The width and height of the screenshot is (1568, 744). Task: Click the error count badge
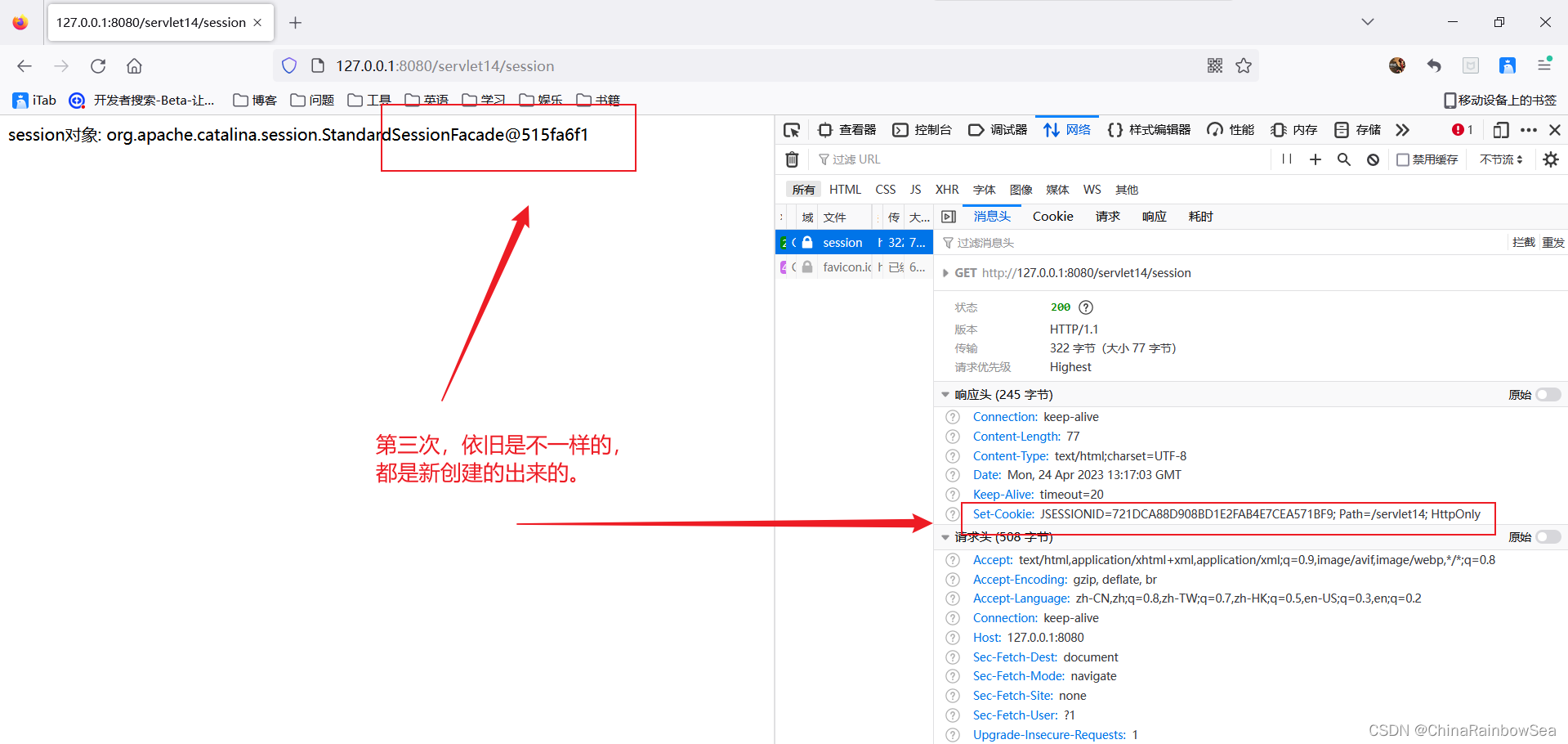[1463, 130]
